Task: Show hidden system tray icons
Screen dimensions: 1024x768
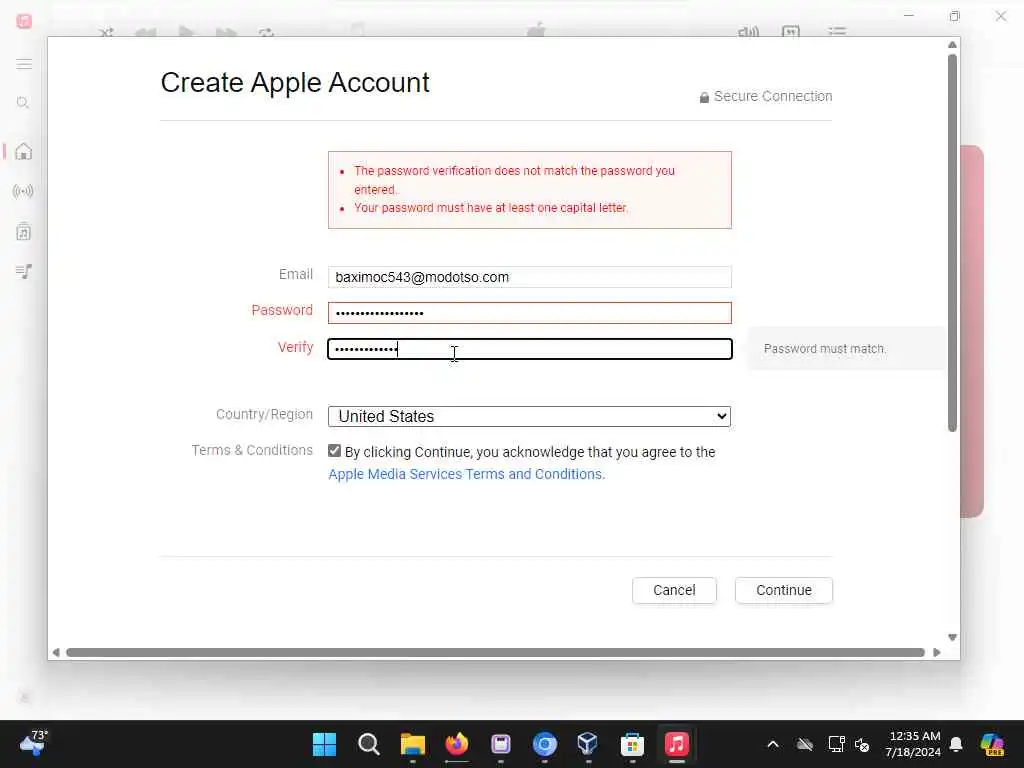Action: click(773, 744)
